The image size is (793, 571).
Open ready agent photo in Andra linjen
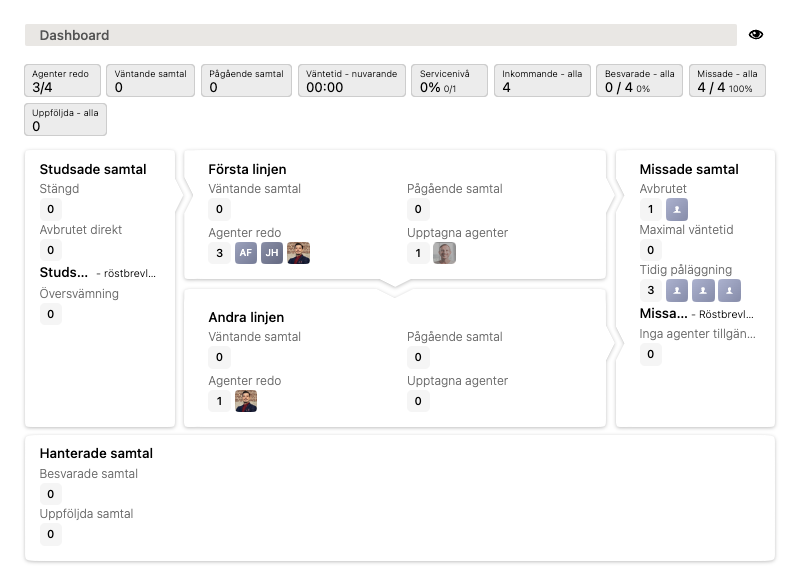coord(246,401)
